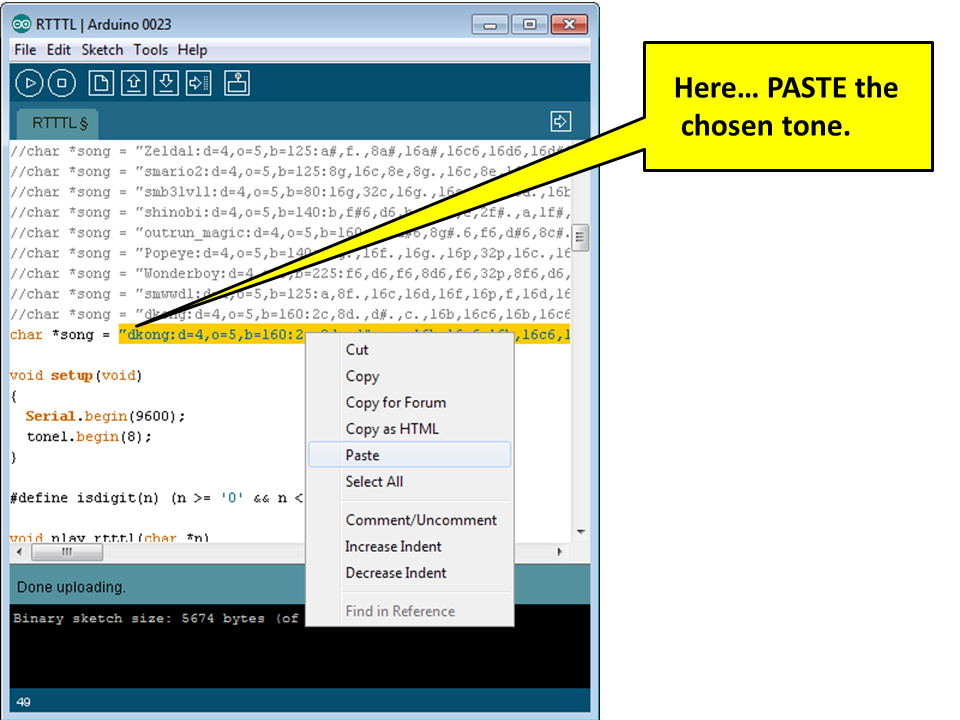This screenshot has height=720, width=960.
Task: Click the horizontal scrollbar right arrow
Action: point(559,552)
